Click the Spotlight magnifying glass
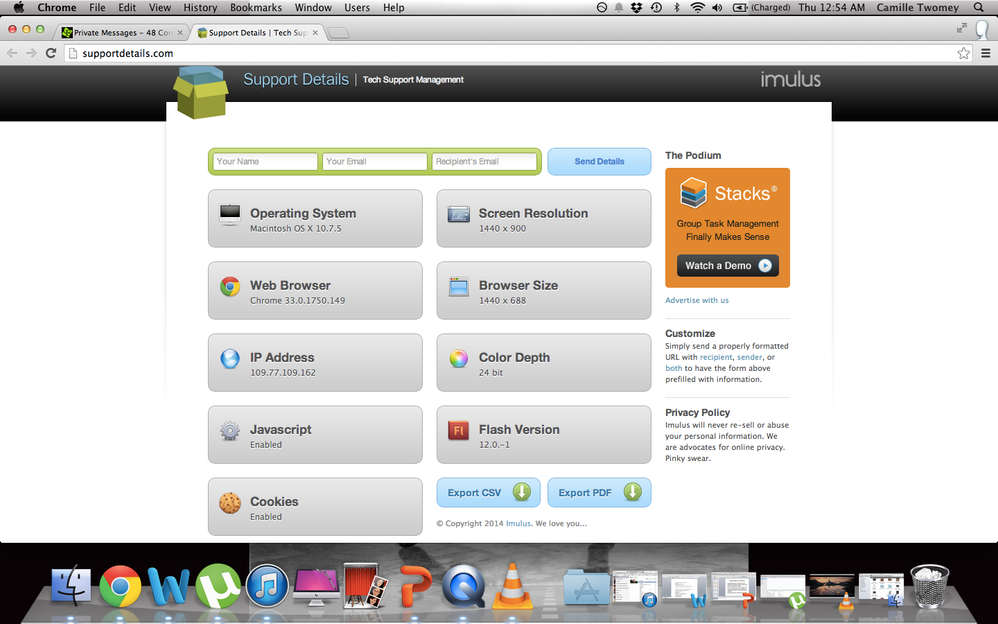Screen dimensions: 998x624 tap(976, 7)
